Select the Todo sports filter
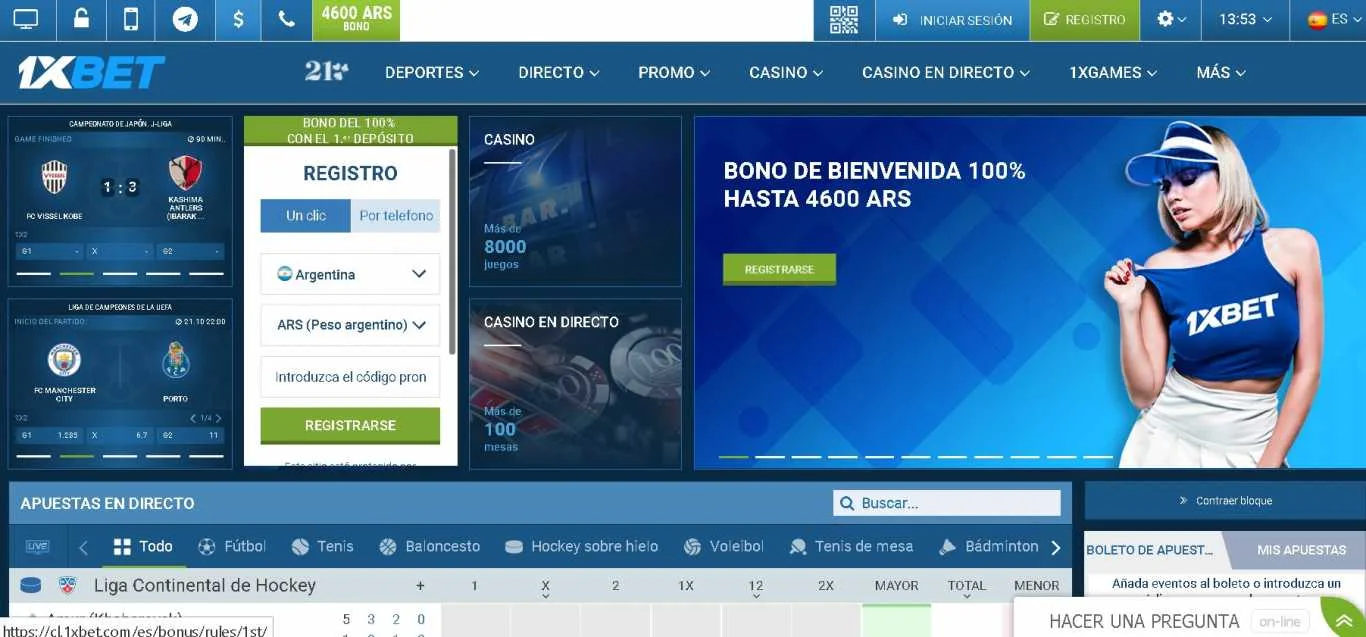Viewport: 1366px width, 637px height. pos(143,546)
